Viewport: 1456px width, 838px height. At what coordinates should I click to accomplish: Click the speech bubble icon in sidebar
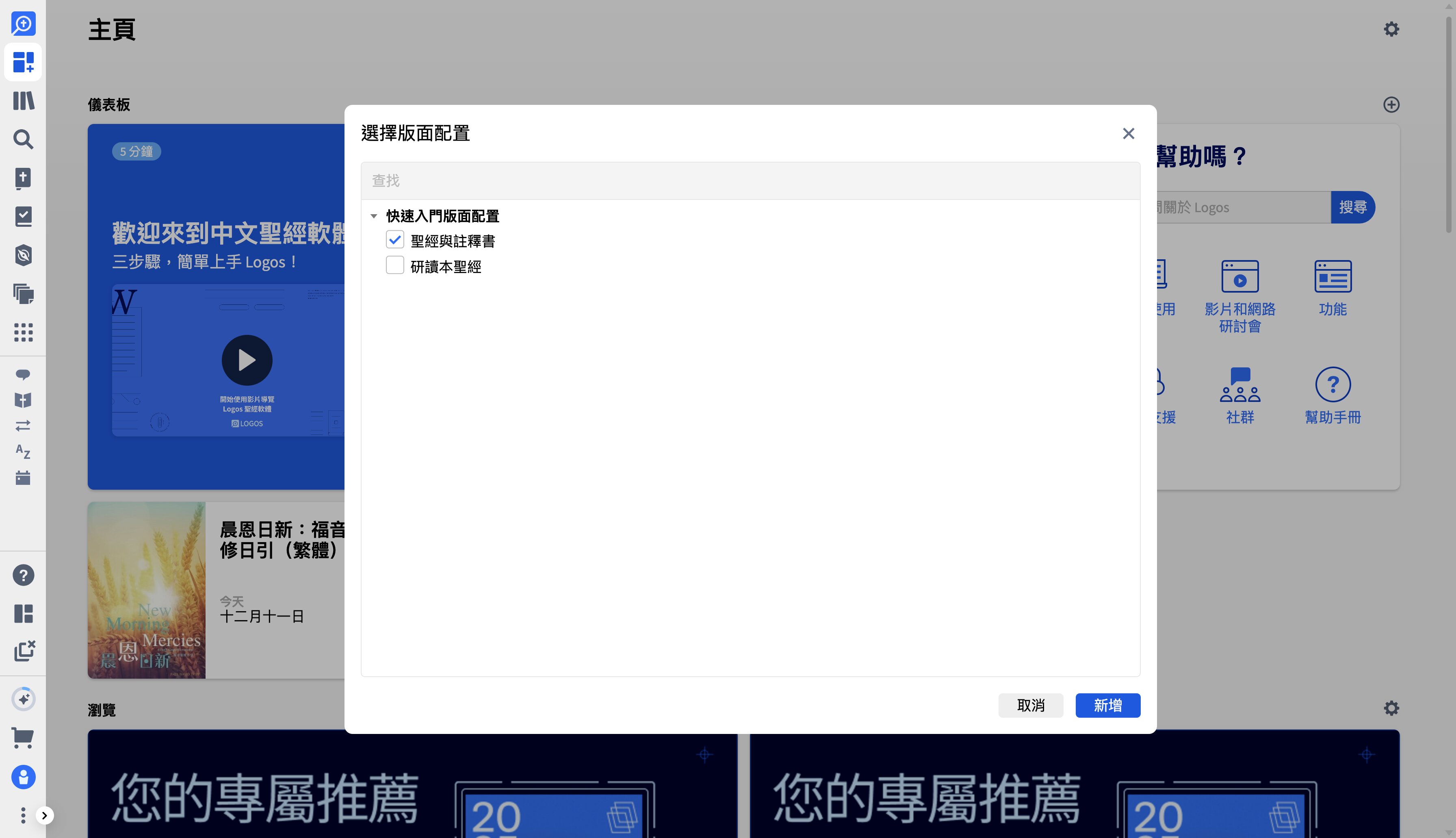click(x=23, y=375)
